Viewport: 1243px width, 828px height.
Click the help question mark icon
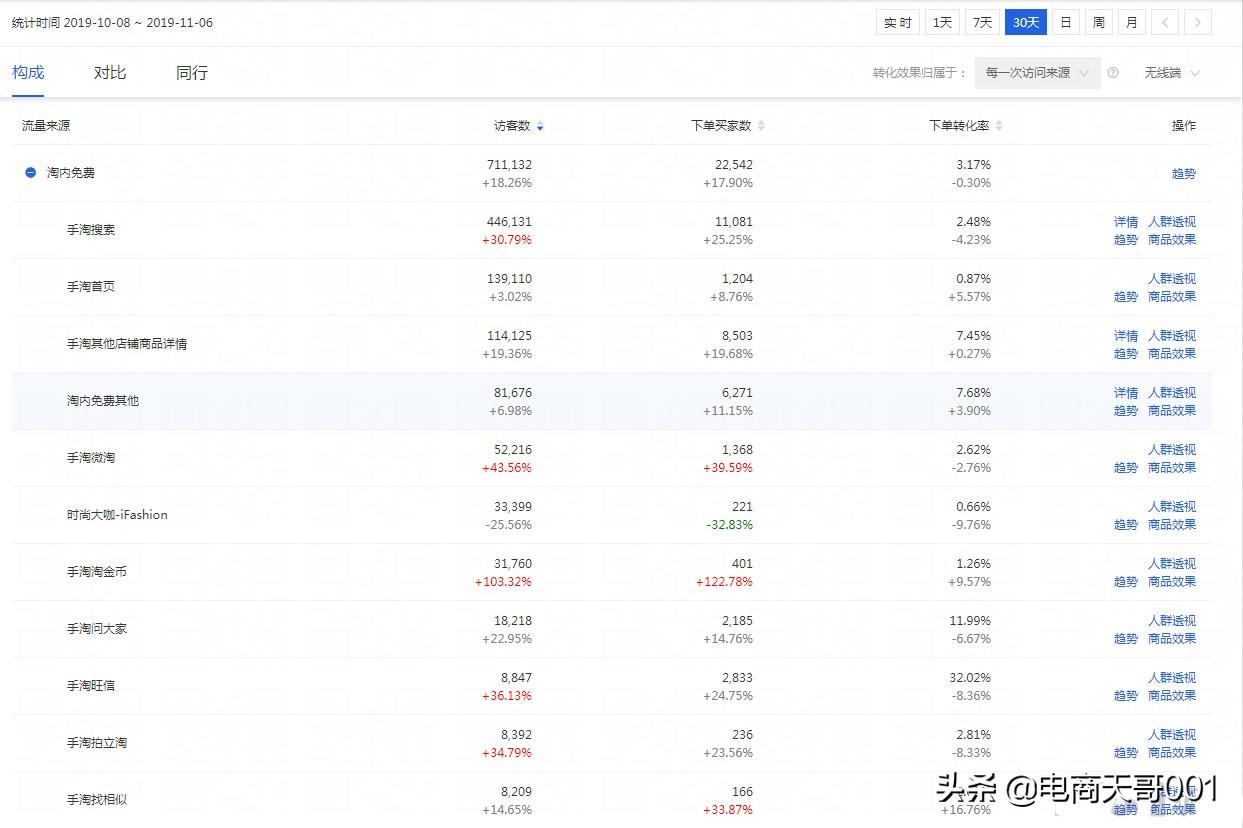(1113, 73)
